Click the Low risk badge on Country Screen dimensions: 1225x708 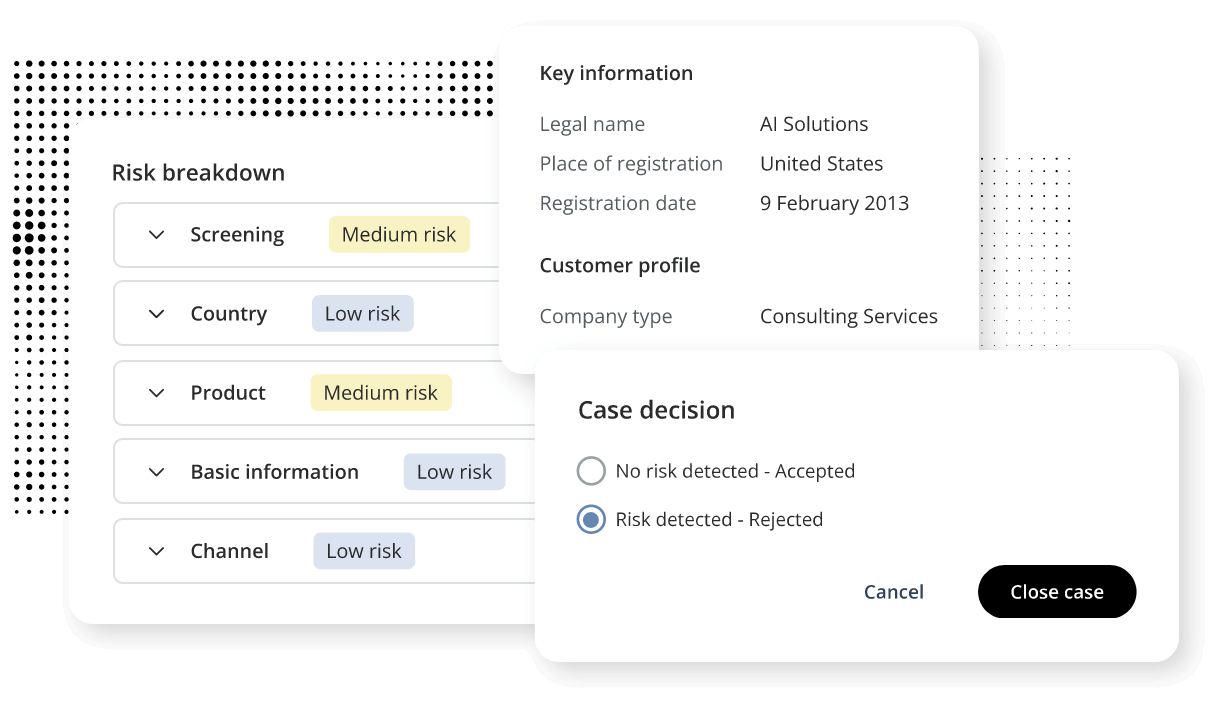tap(362, 314)
